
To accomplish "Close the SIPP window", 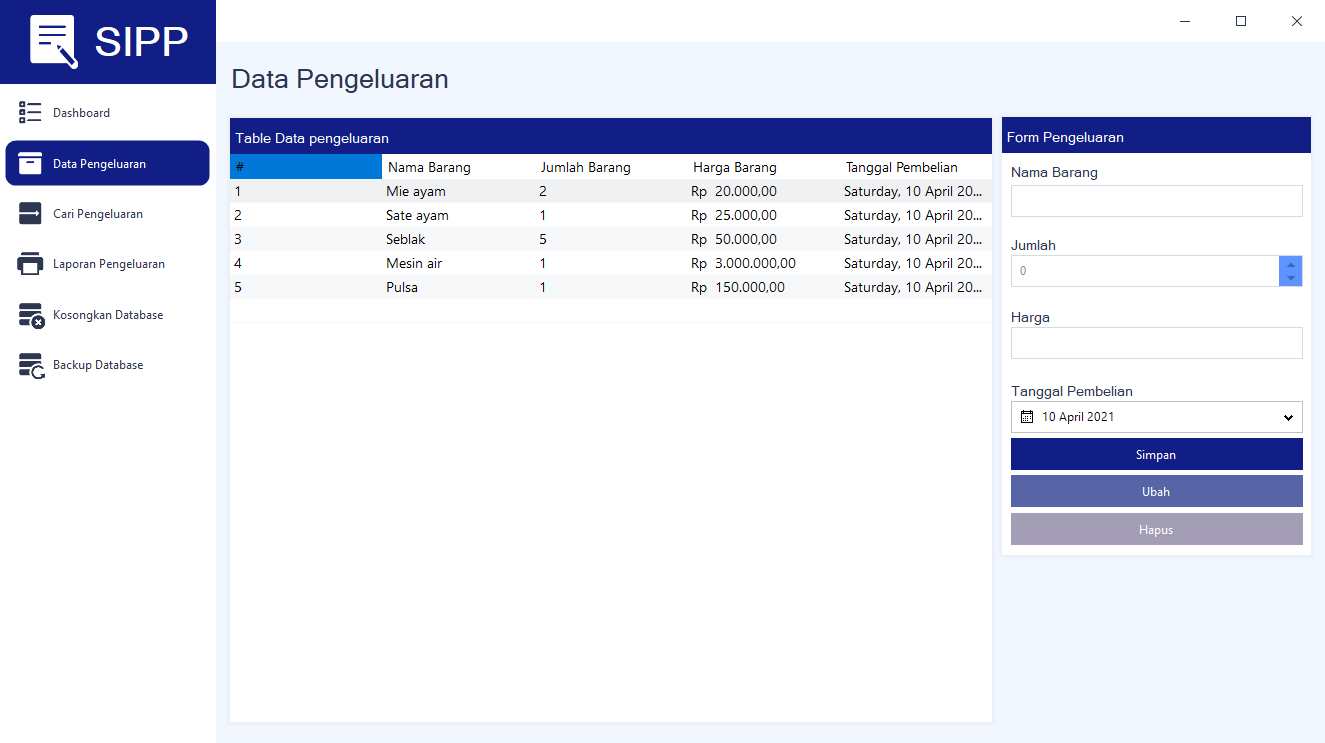I will coord(1297,21).
